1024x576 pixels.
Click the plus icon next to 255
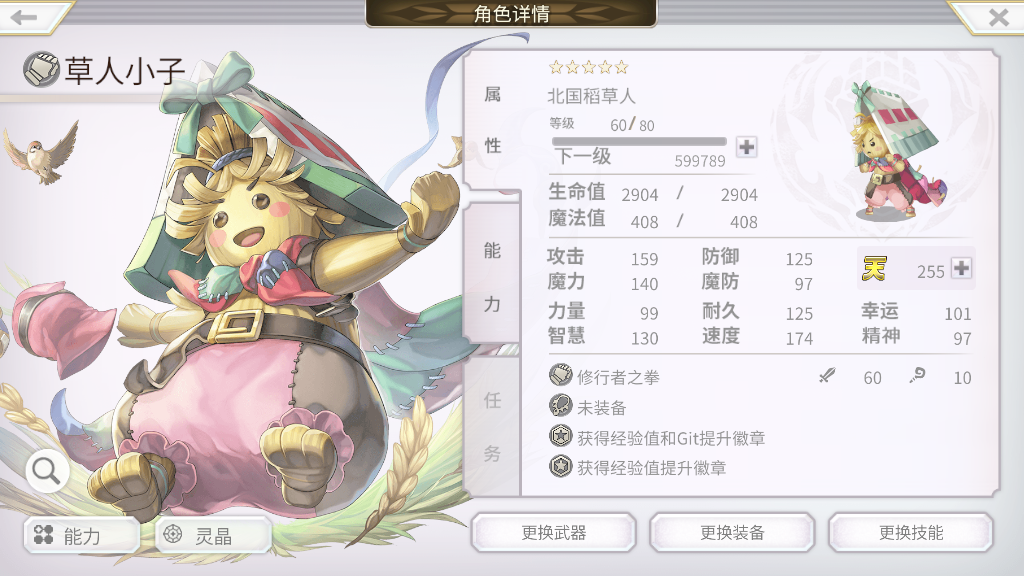point(961,268)
